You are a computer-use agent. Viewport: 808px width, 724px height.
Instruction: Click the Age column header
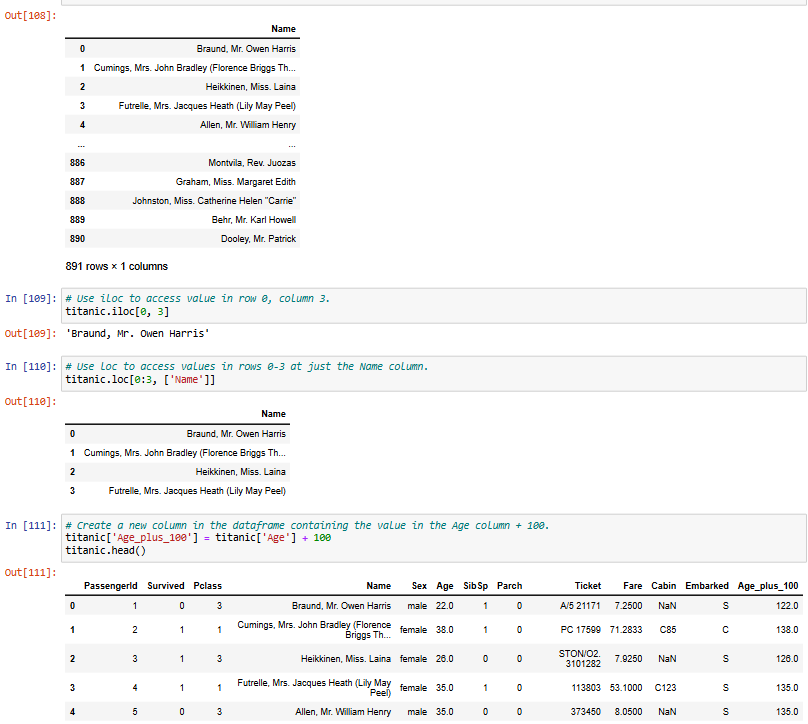click(x=445, y=586)
